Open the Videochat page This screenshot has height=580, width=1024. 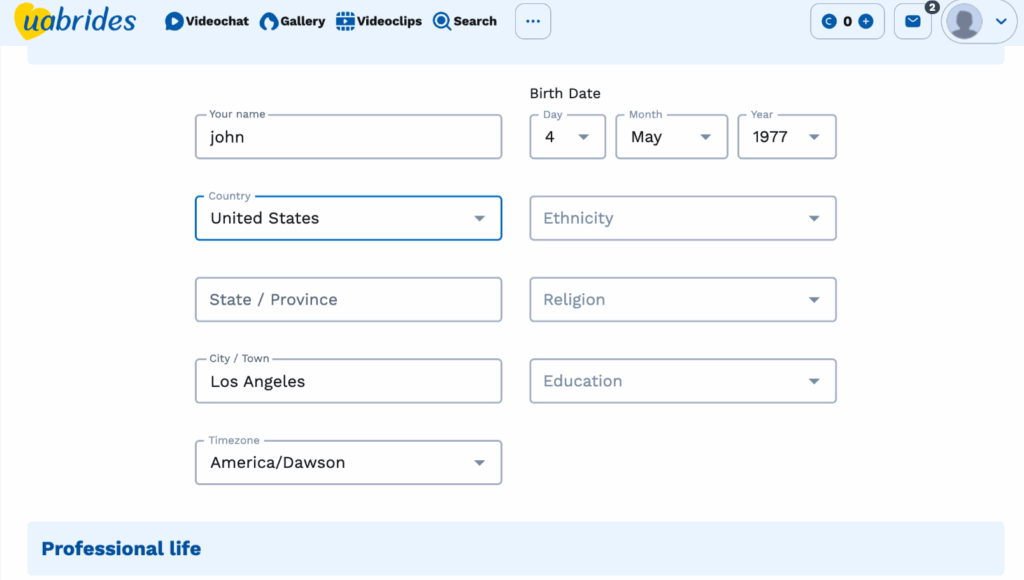pos(207,21)
